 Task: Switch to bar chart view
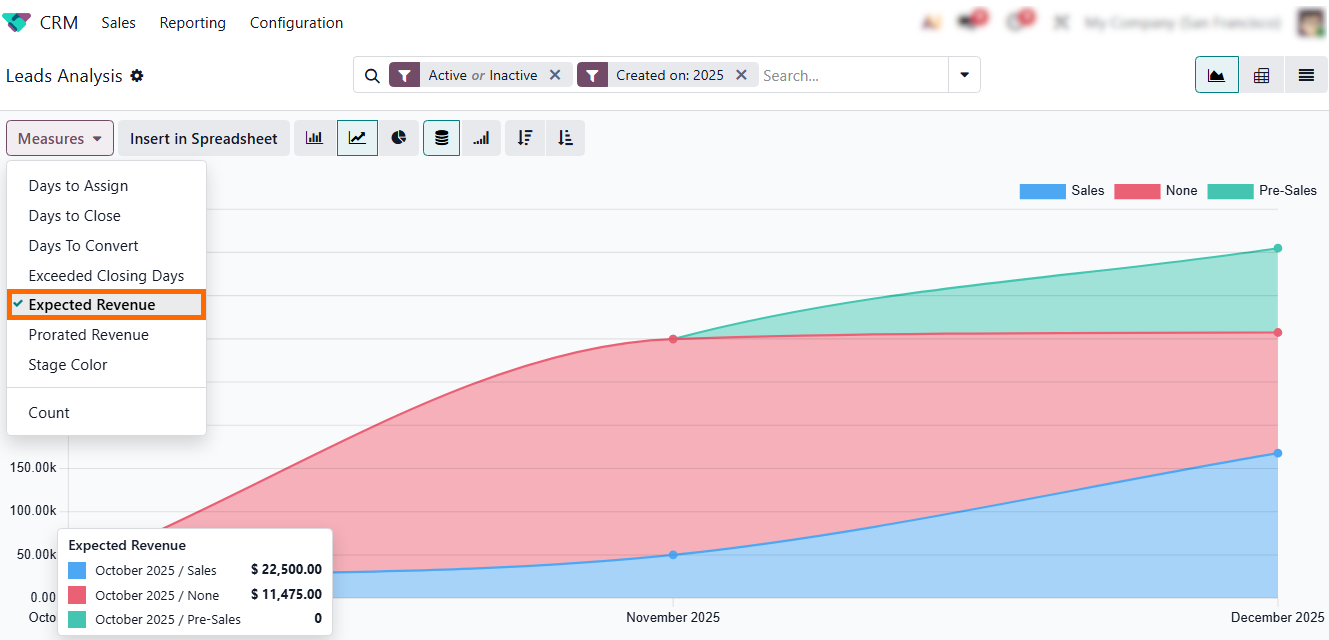coord(314,138)
